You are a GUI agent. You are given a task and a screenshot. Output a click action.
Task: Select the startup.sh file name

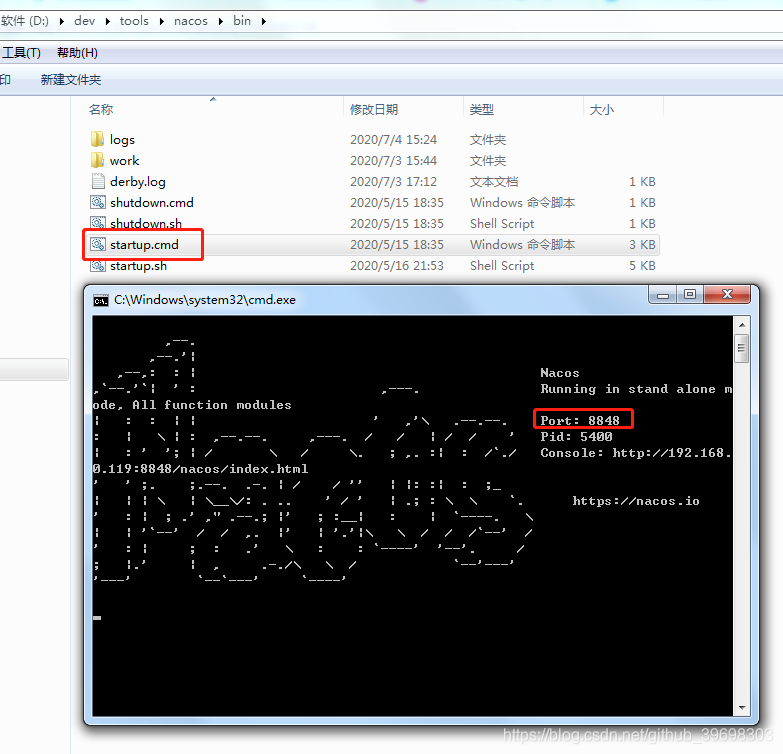(x=138, y=266)
